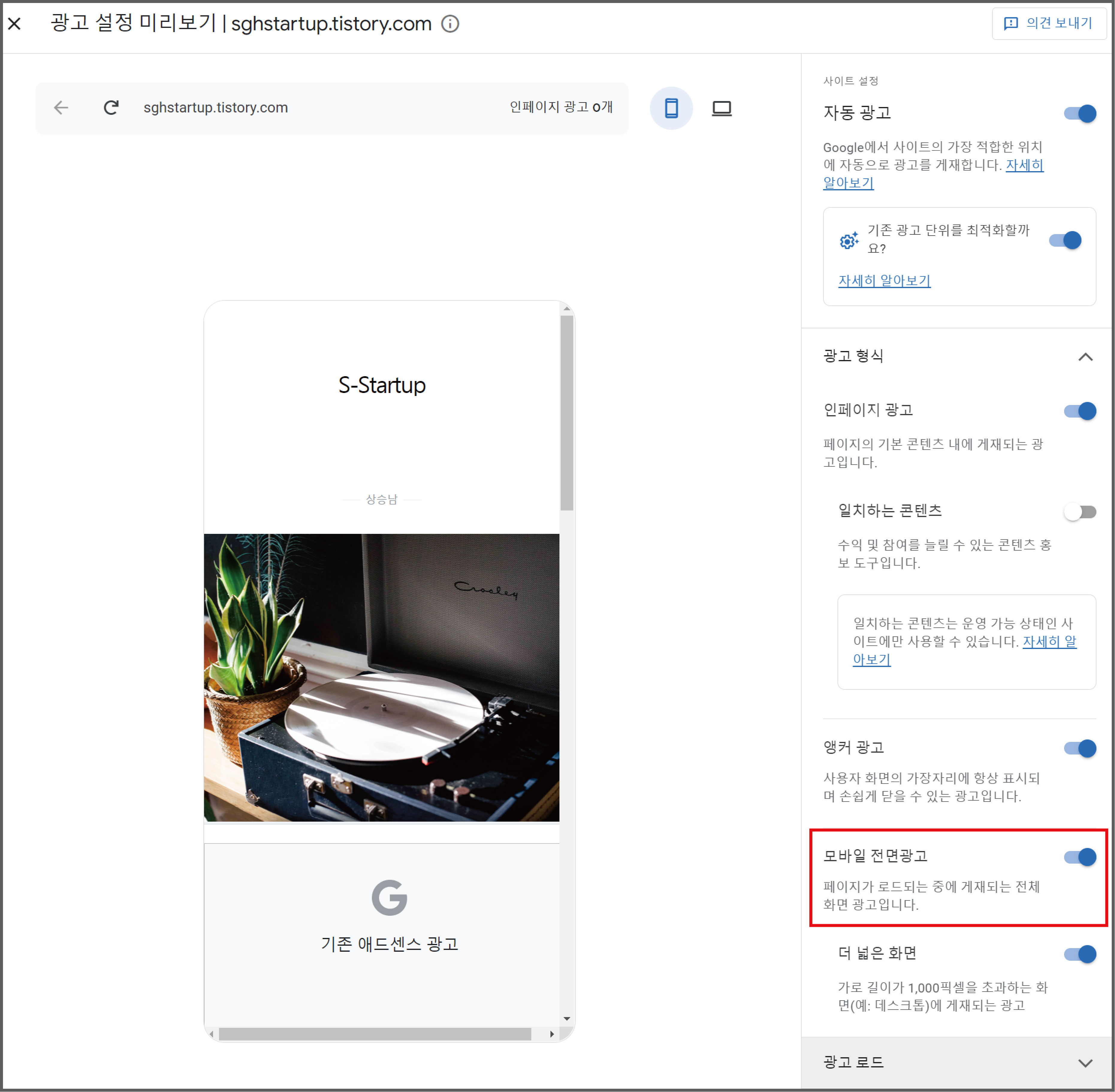Image resolution: width=1115 pixels, height=1092 pixels.
Task: Click the preview scroll right arrow
Action: (x=551, y=1034)
